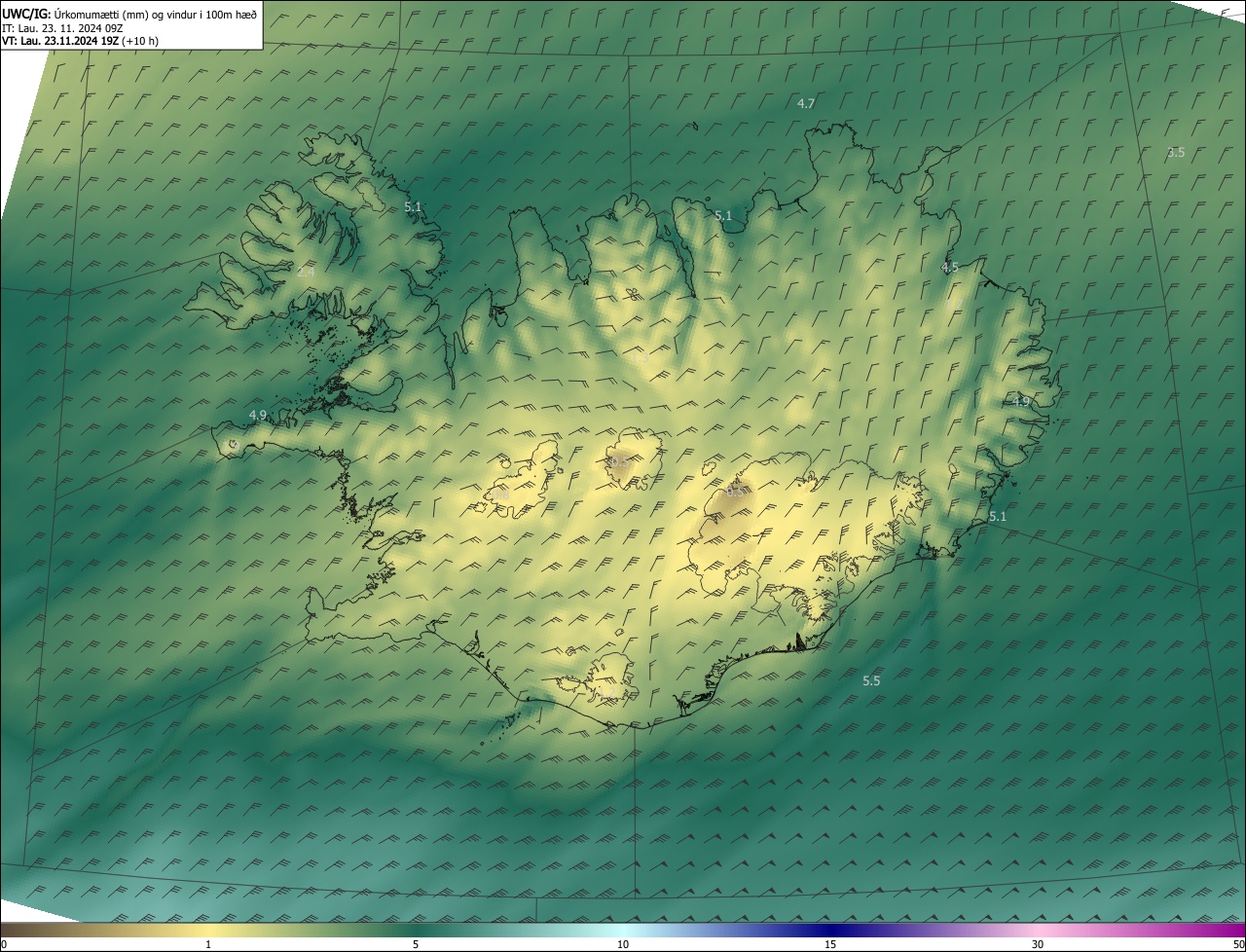This screenshot has width=1246, height=952.
Task: Click the 4.7 value label on the map
Action: [806, 103]
